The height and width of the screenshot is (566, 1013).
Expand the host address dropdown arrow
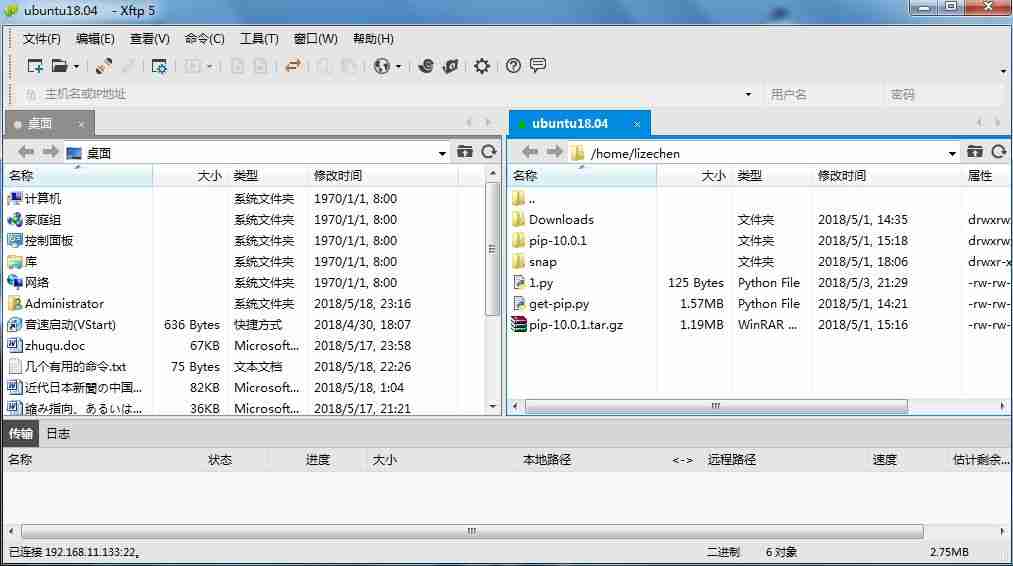click(x=748, y=94)
